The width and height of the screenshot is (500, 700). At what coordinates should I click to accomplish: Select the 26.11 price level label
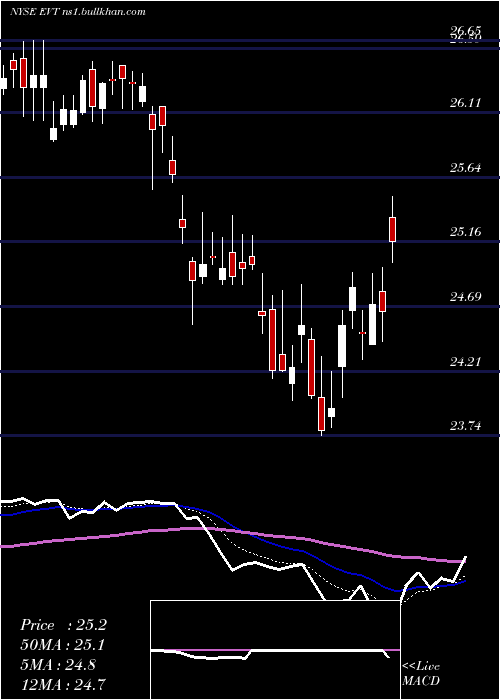(465, 103)
